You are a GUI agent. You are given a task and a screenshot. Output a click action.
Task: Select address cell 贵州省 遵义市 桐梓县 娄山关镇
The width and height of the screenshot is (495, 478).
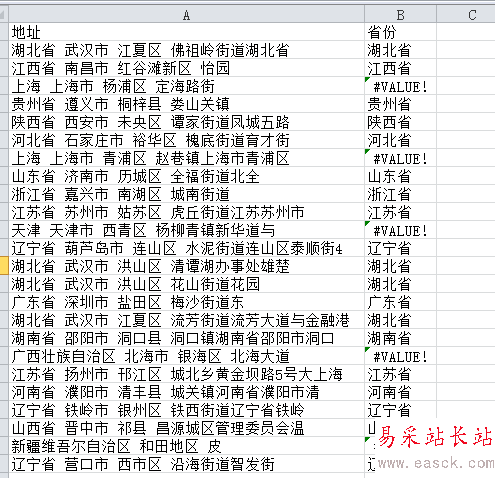click(186, 104)
